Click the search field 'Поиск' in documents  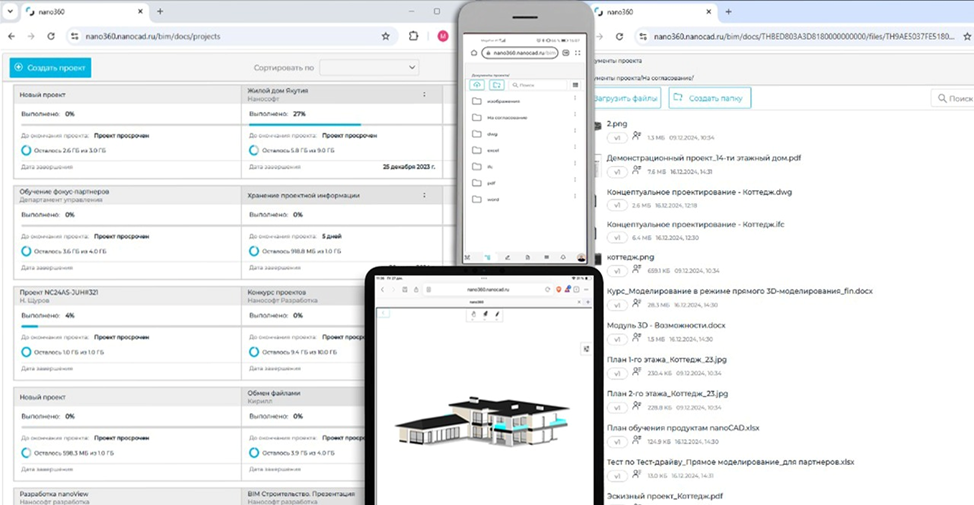point(953,98)
